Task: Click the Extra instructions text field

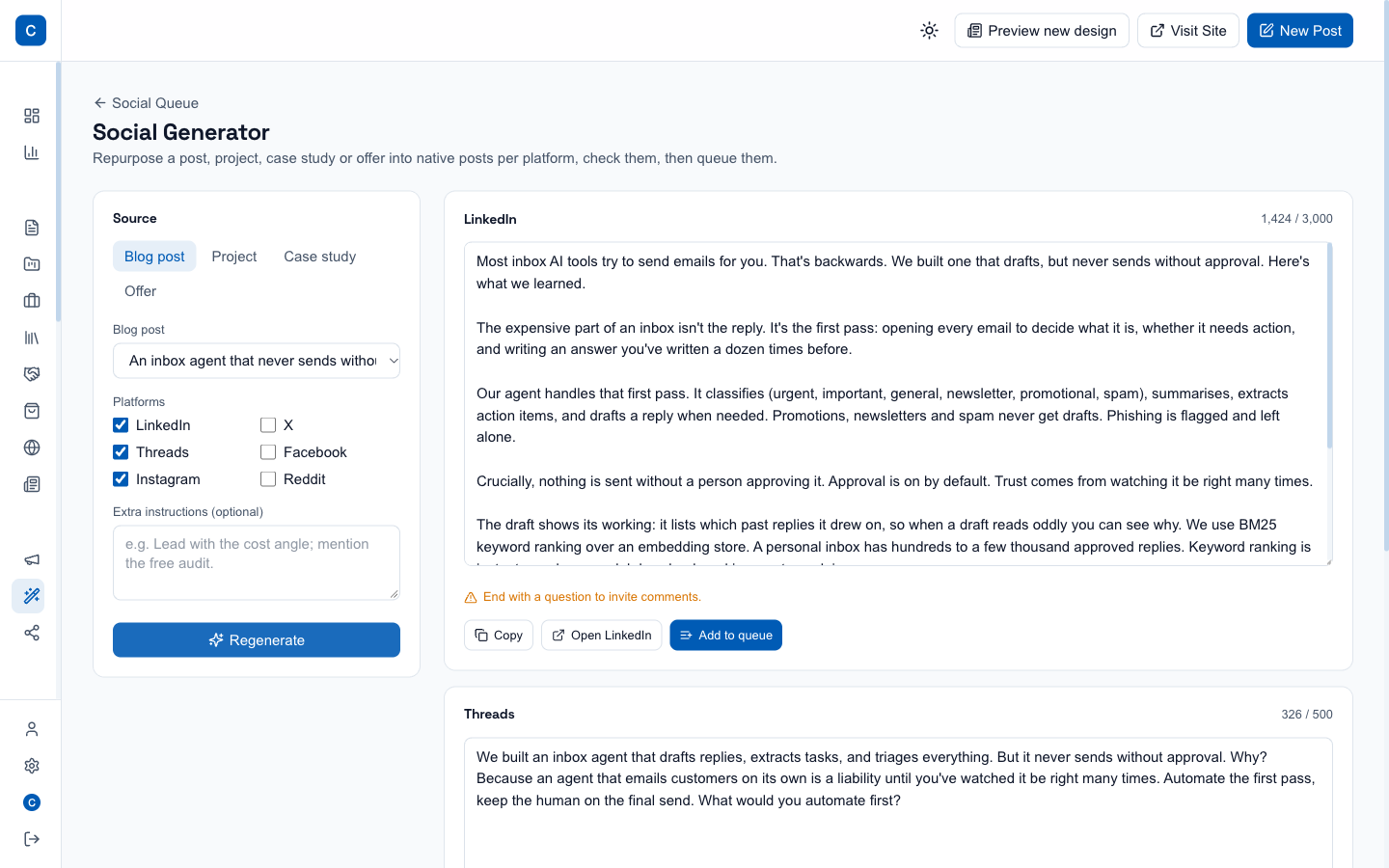Action: [x=257, y=562]
